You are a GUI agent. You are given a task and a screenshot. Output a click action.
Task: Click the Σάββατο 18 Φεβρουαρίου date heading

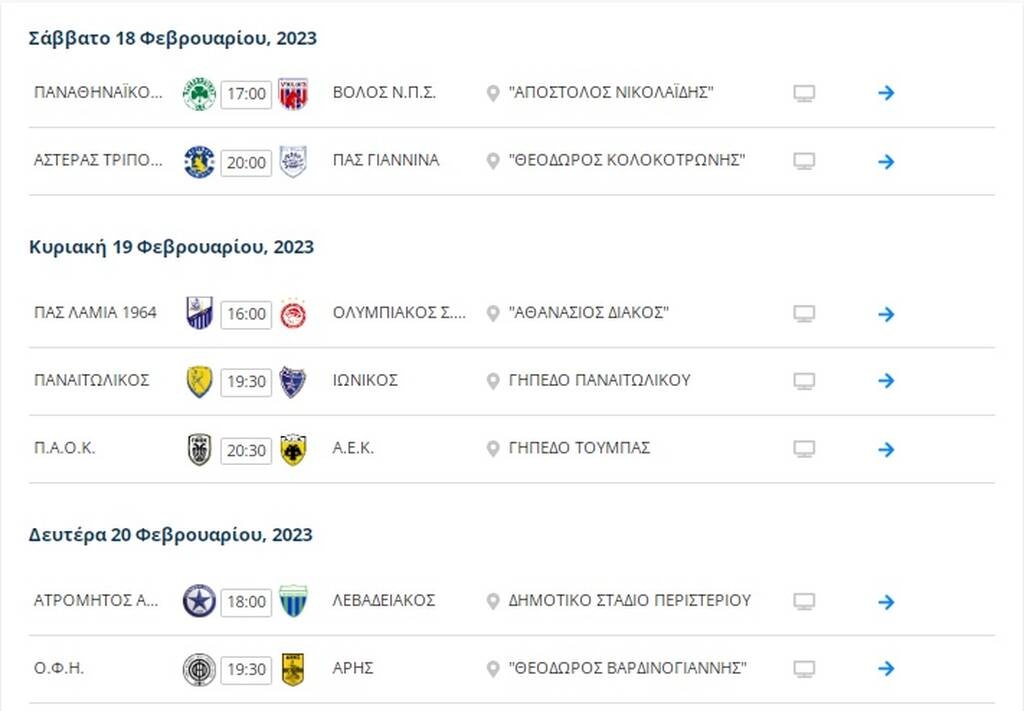(170, 38)
